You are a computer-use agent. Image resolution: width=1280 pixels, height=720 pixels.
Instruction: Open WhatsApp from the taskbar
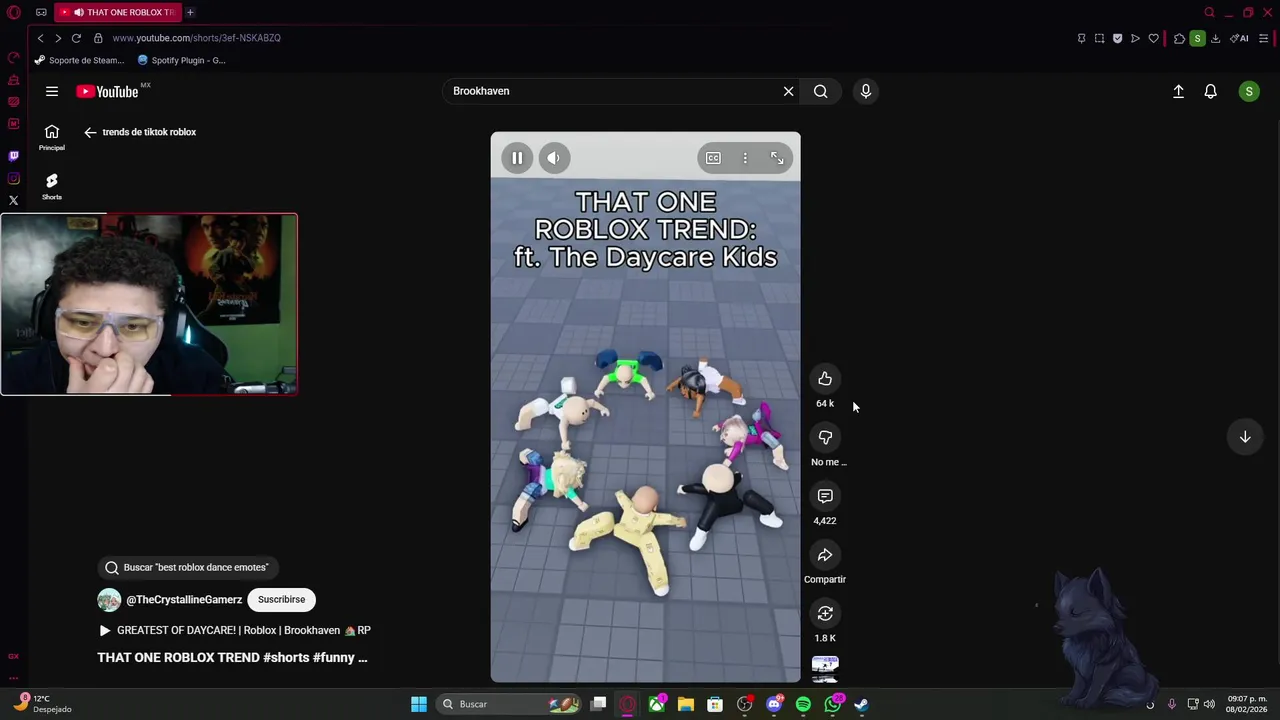point(832,704)
